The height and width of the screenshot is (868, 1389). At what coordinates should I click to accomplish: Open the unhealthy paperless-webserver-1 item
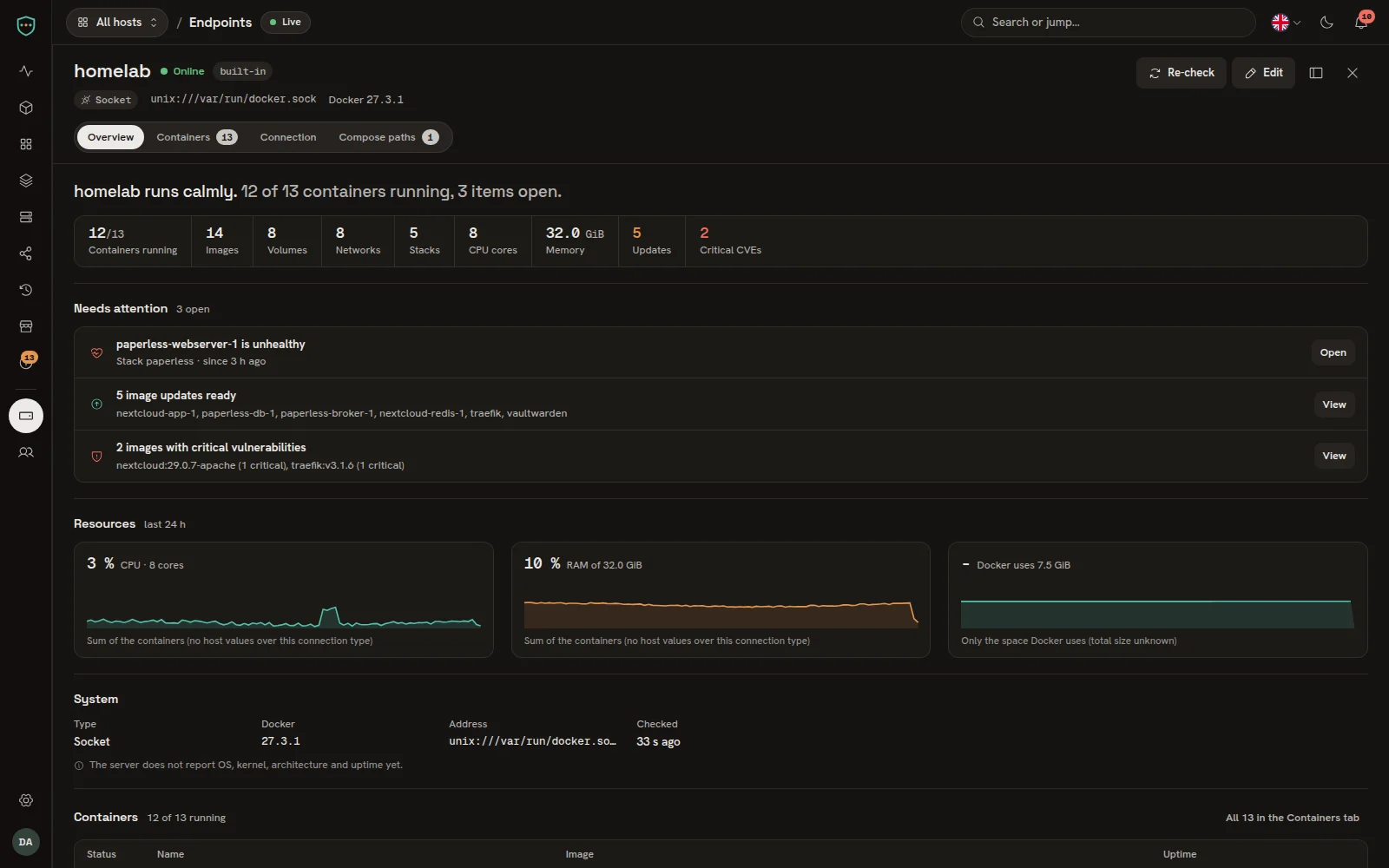point(1333,352)
